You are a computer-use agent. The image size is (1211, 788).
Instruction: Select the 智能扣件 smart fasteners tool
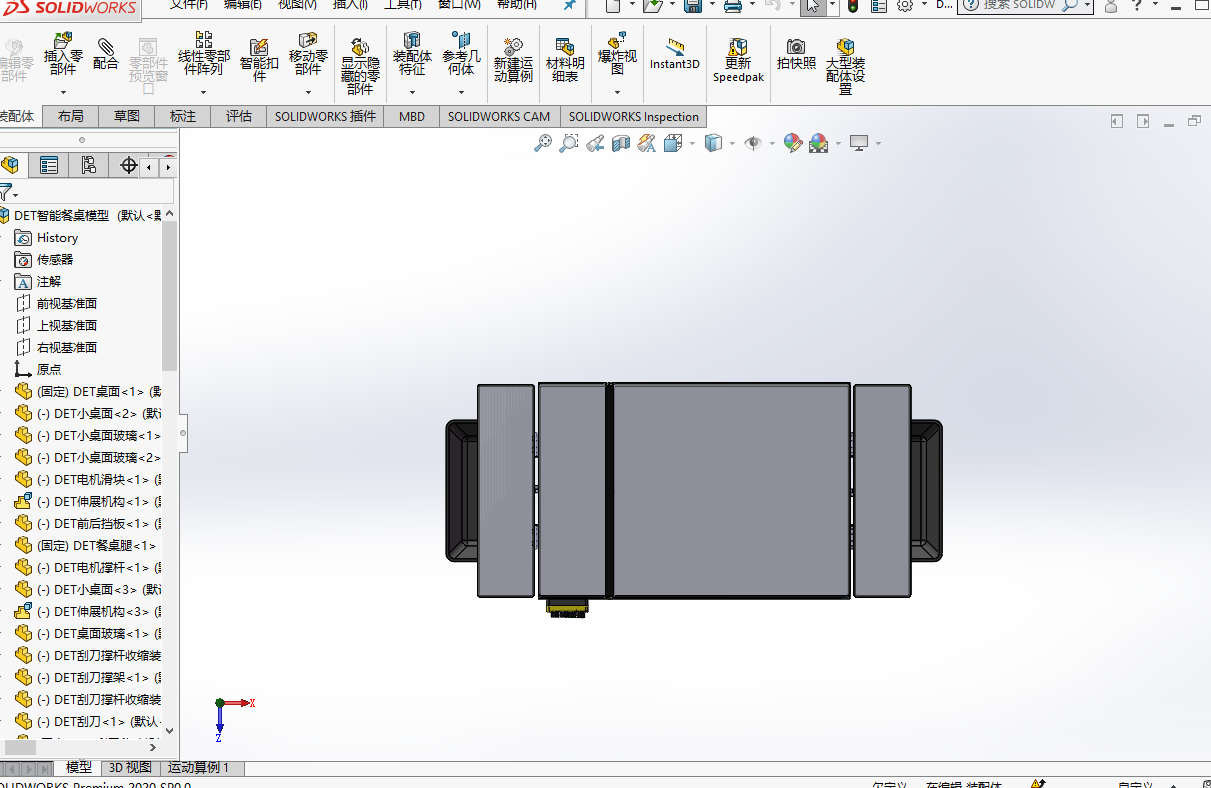pyautogui.click(x=259, y=61)
